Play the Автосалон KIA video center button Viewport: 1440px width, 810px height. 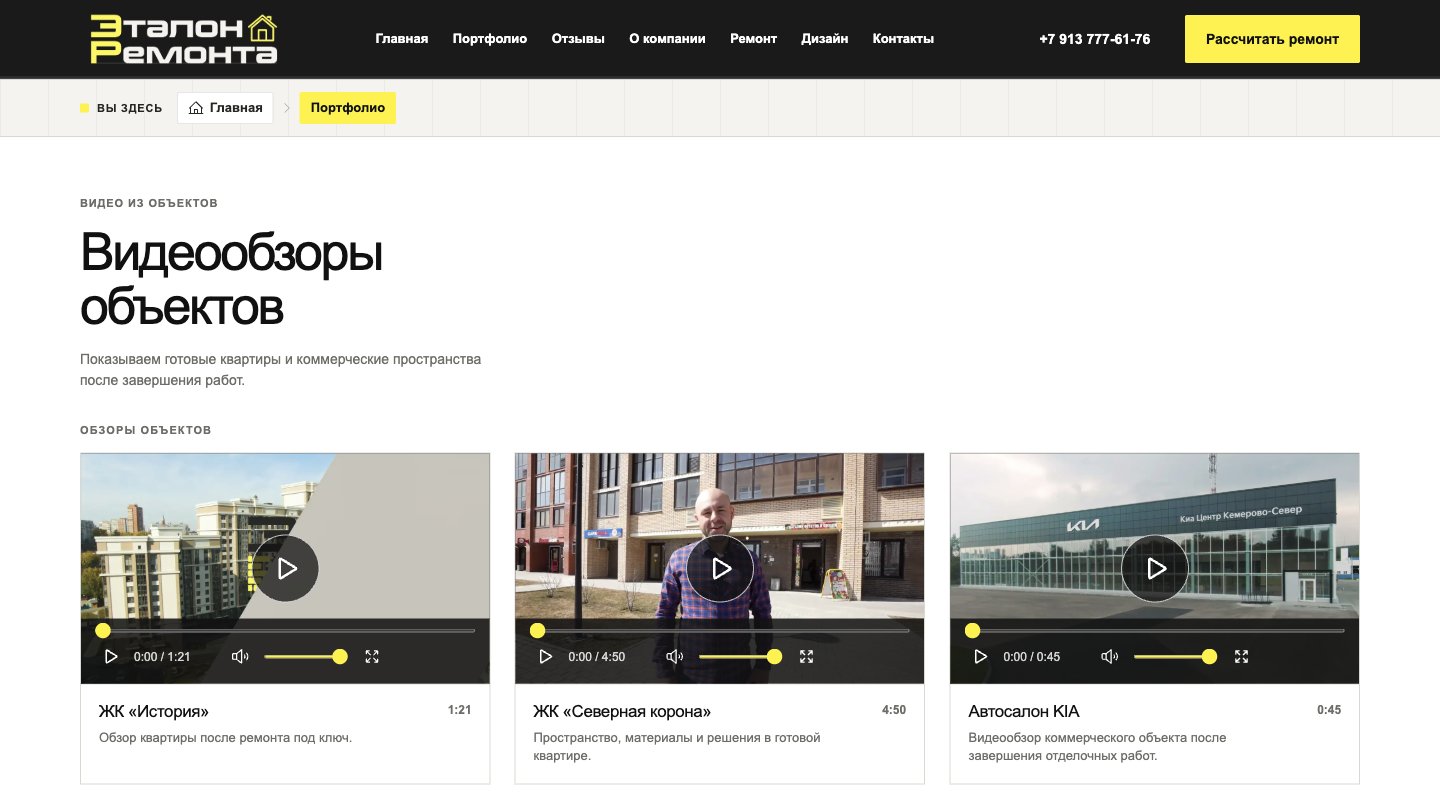[x=1155, y=569]
